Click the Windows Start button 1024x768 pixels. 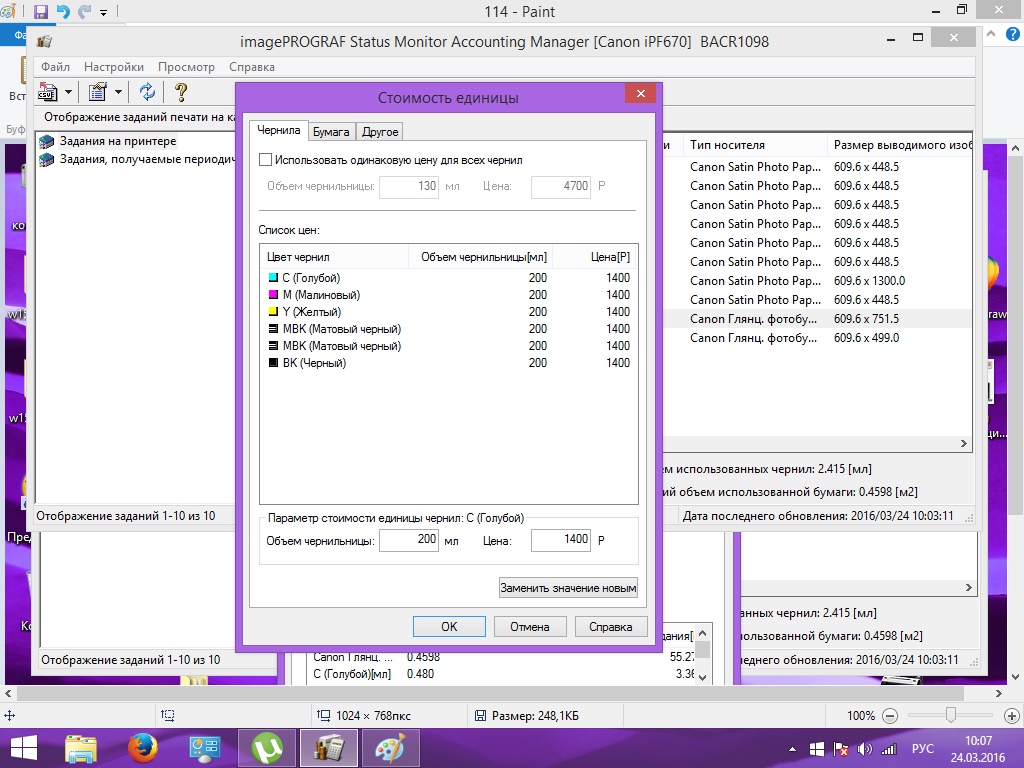pyautogui.click(x=24, y=748)
